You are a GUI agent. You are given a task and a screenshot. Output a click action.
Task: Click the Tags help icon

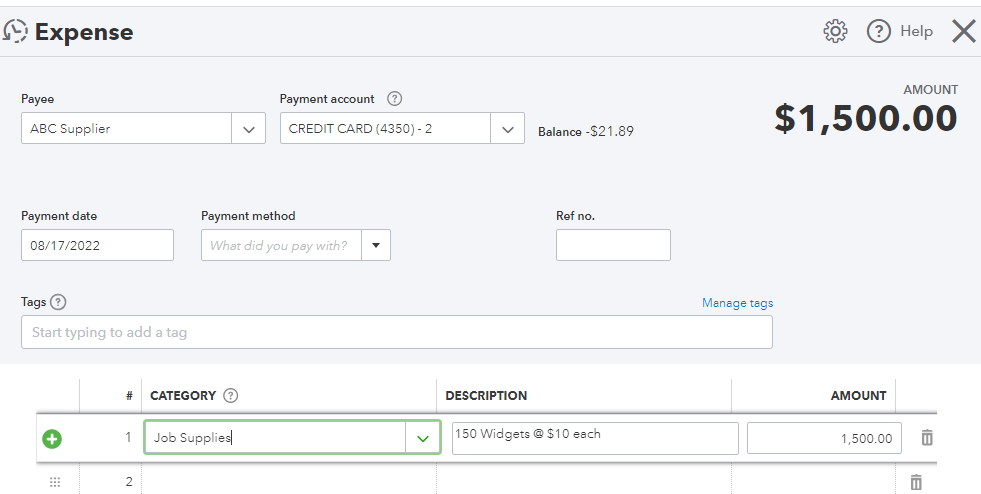coord(58,302)
